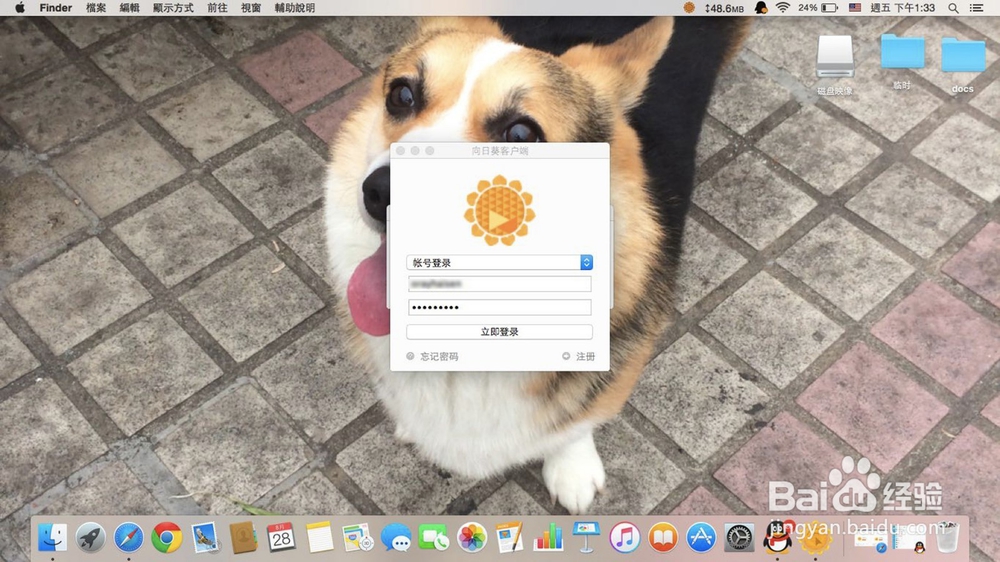Open System Preferences in the Dock

click(x=739, y=537)
